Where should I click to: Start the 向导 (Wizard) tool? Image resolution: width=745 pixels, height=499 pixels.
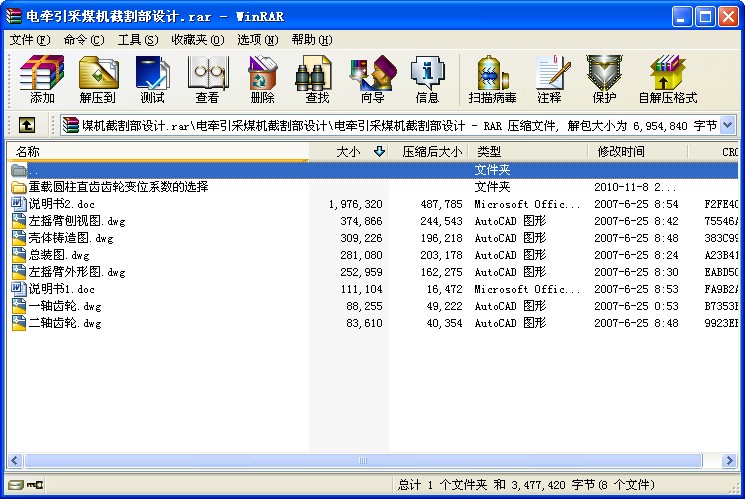pyautogui.click(x=372, y=80)
